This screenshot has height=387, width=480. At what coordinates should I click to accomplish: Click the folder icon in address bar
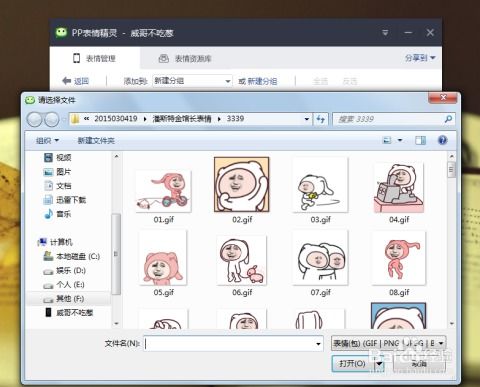coord(75,119)
